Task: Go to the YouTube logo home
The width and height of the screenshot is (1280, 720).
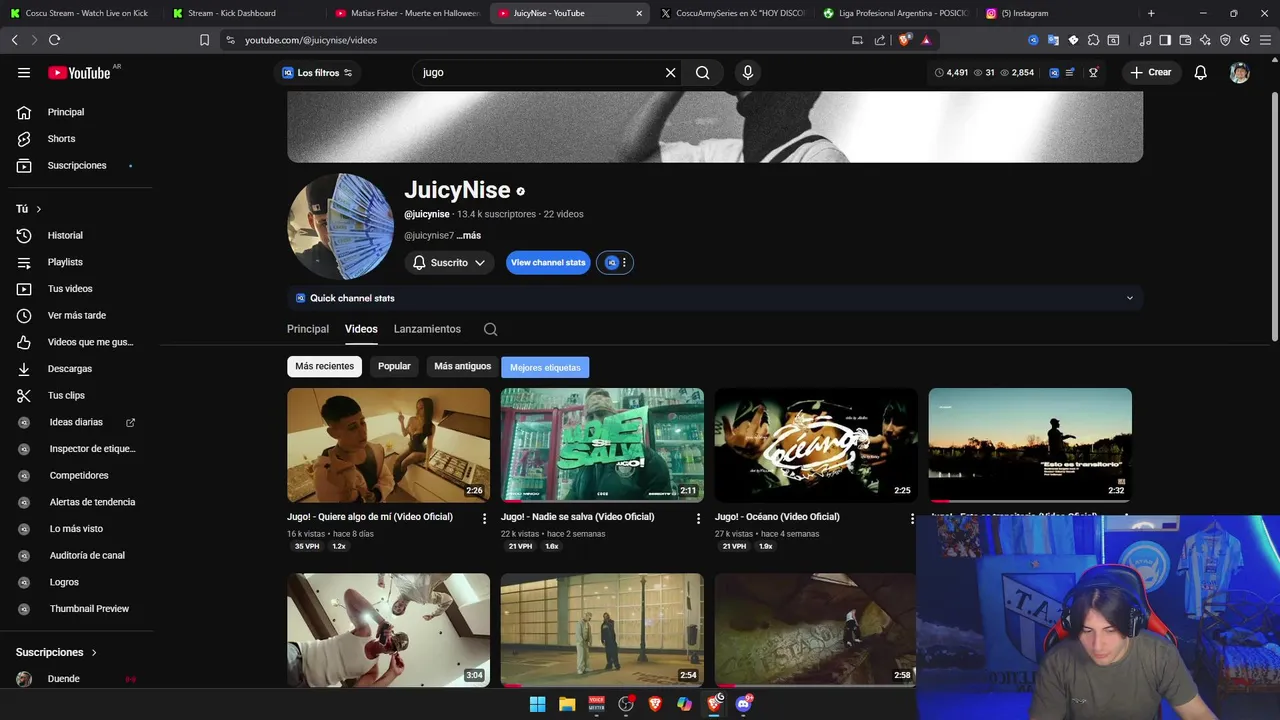Action: [x=80, y=72]
